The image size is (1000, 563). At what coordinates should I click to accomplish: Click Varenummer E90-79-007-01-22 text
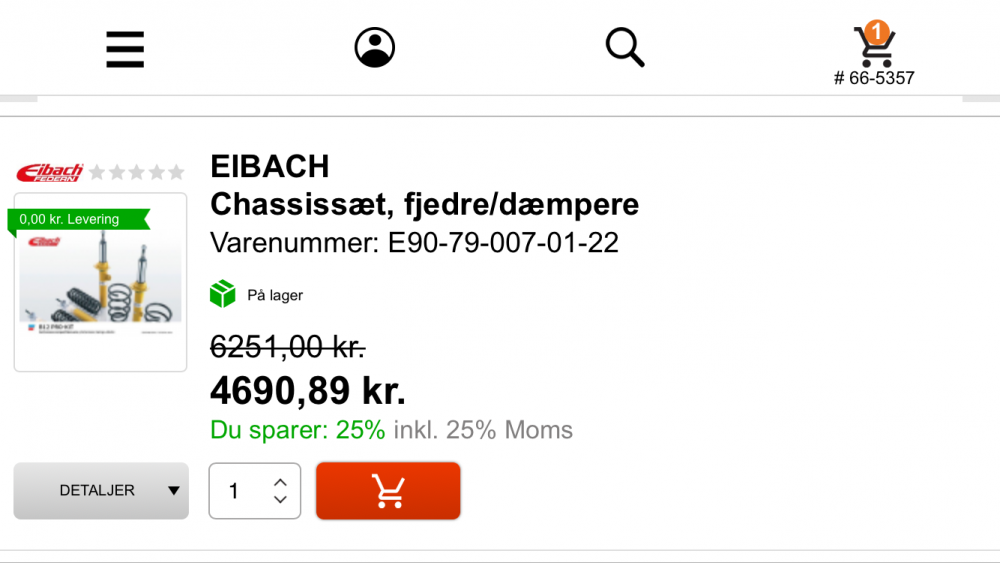coord(415,243)
